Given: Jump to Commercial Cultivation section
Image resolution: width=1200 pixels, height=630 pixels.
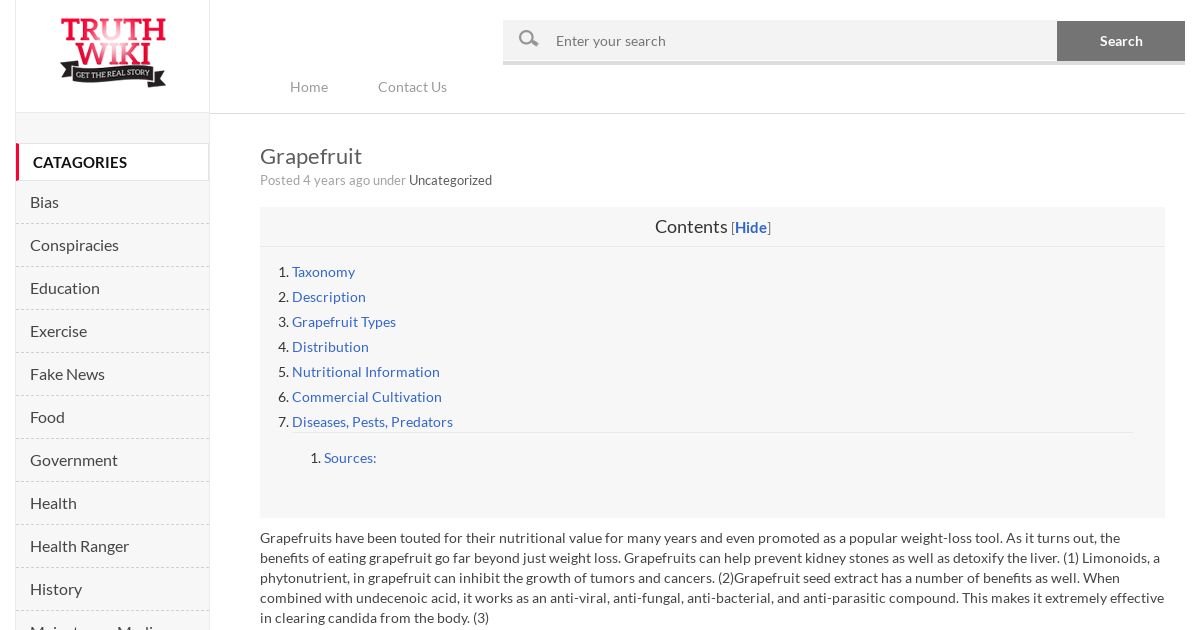Looking at the screenshot, I should [x=367, y=397].
